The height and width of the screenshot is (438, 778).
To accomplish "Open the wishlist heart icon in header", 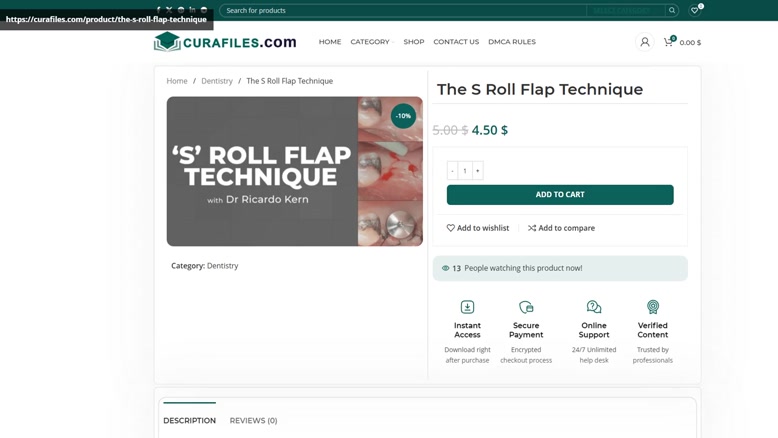I will coord(695,10).
